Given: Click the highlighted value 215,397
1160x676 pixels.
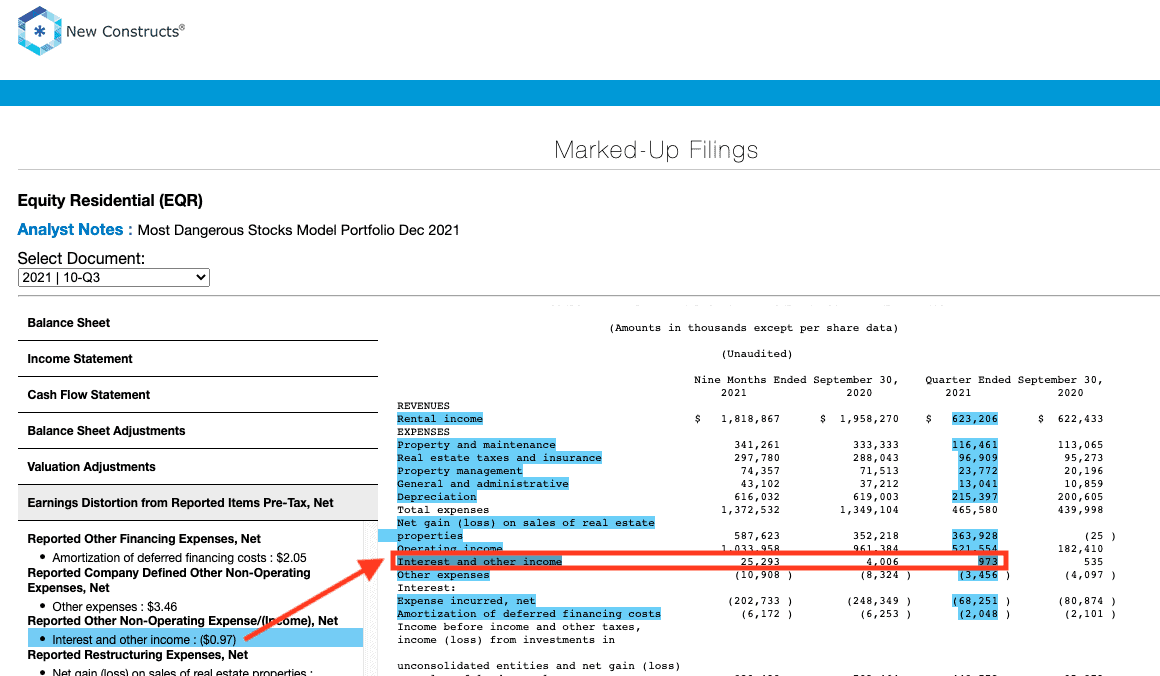Looking at the screenshot, I should [x=975, y=497].
